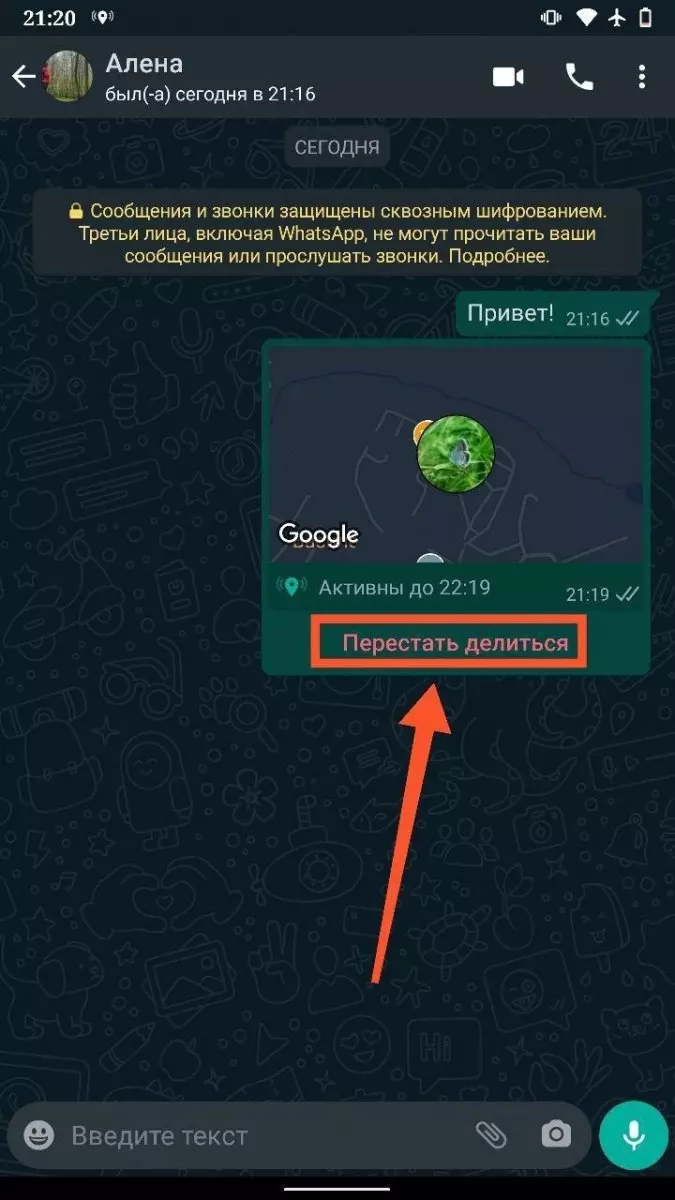Tap the back arrow to leave chat
675x1200 pixels.
(23, 77)
